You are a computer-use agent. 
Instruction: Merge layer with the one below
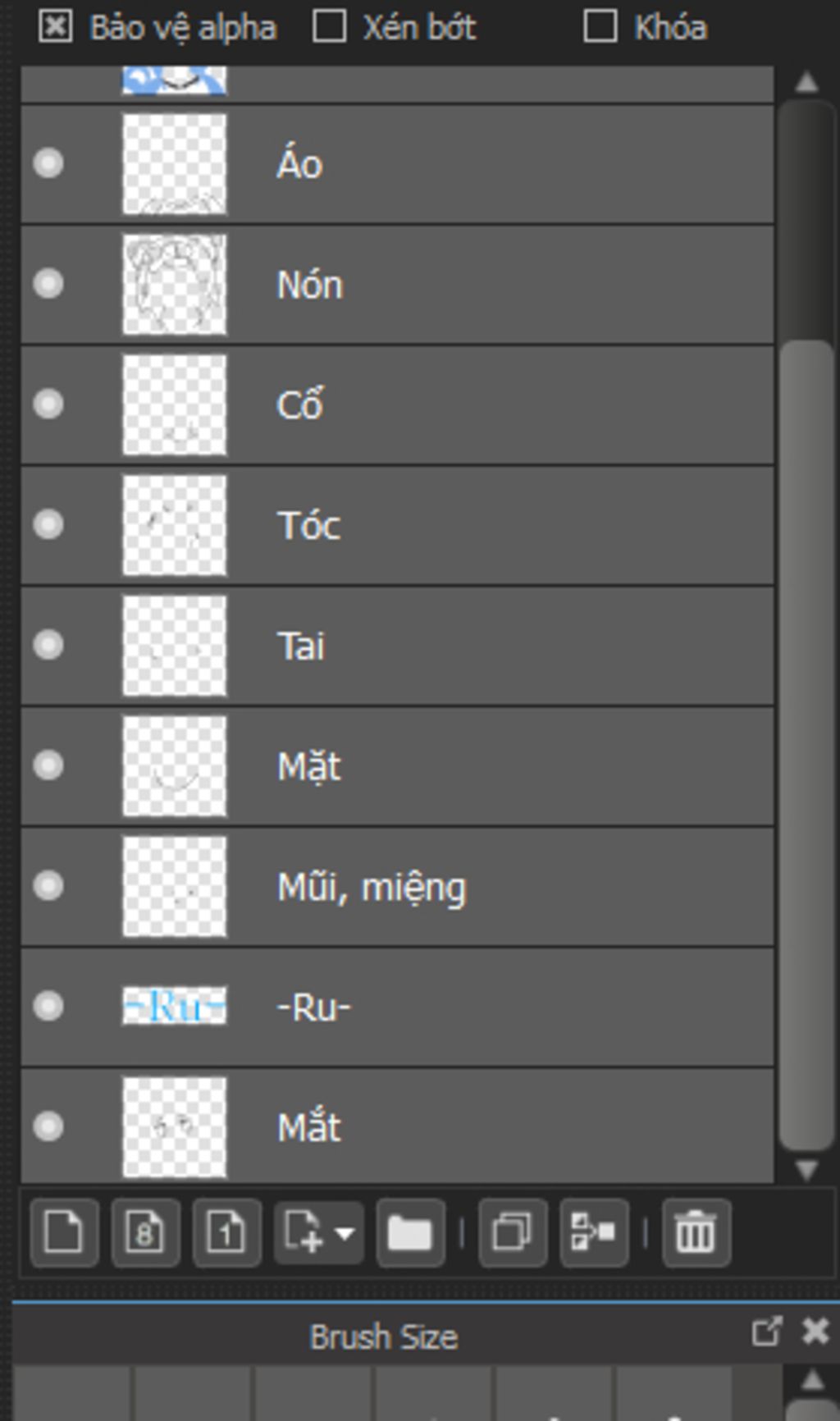click(x=594, y=1232)
